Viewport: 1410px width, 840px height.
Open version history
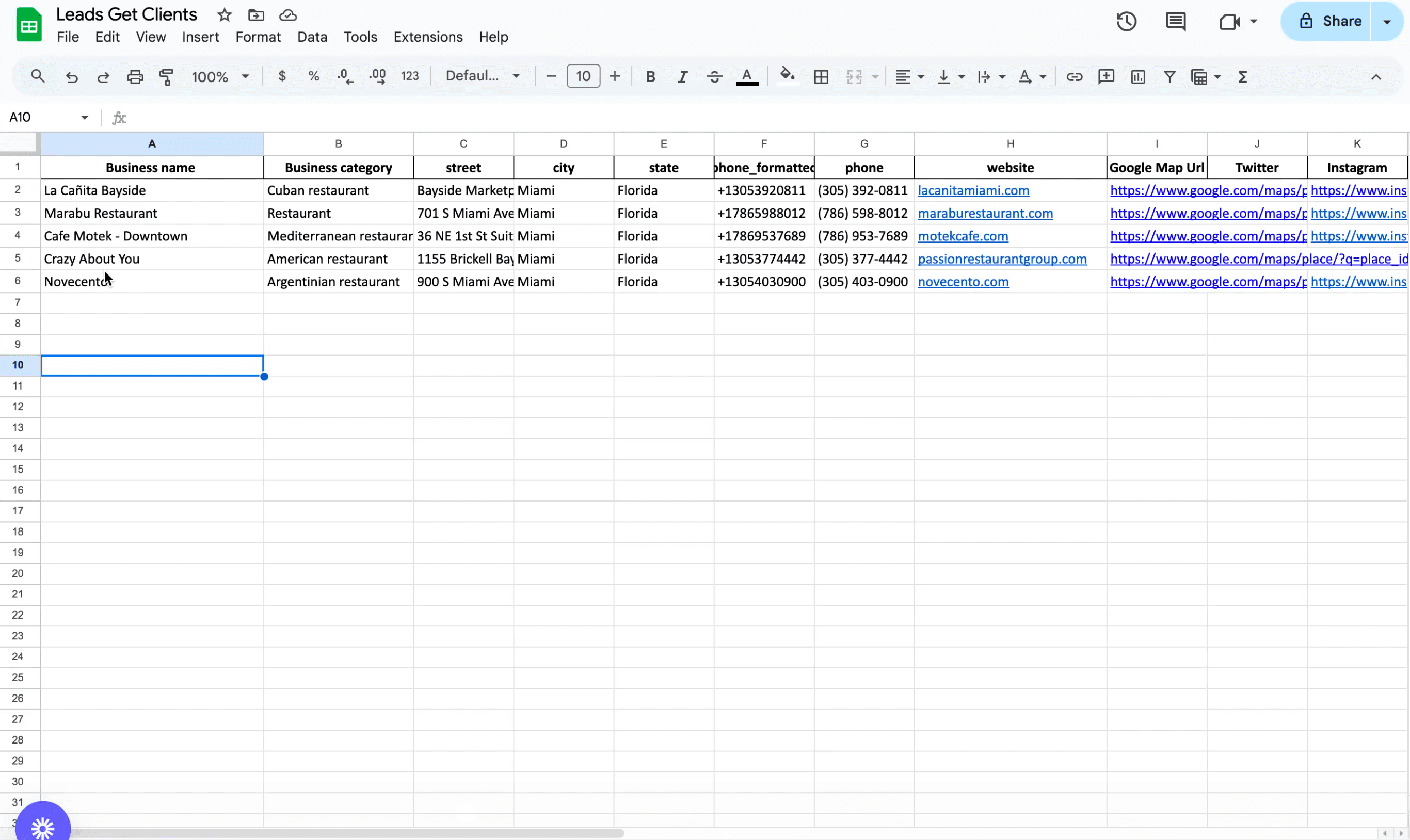1126,21
